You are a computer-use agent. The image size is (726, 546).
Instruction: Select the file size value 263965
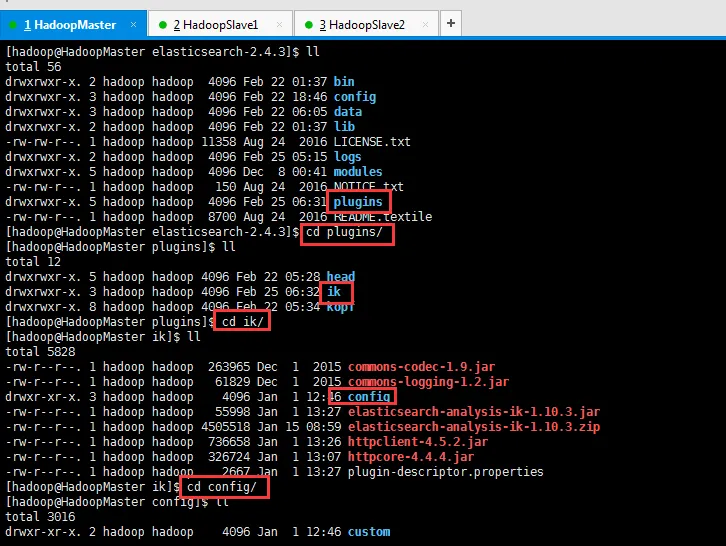click(229, 367)
